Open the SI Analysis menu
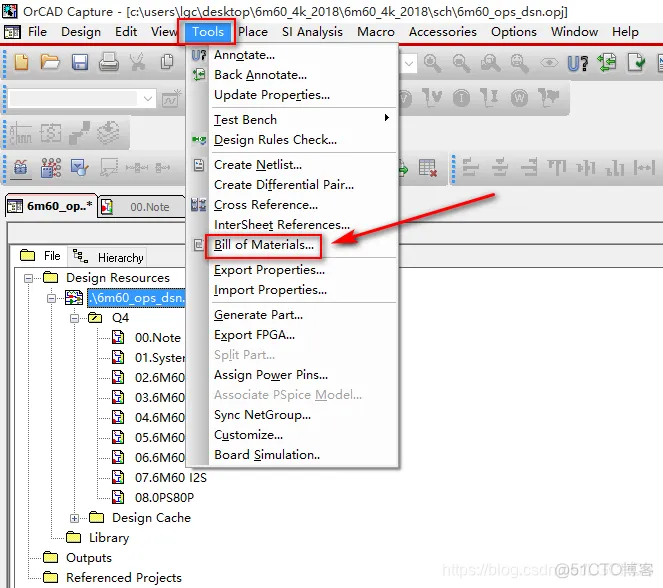 pos(312,32)
